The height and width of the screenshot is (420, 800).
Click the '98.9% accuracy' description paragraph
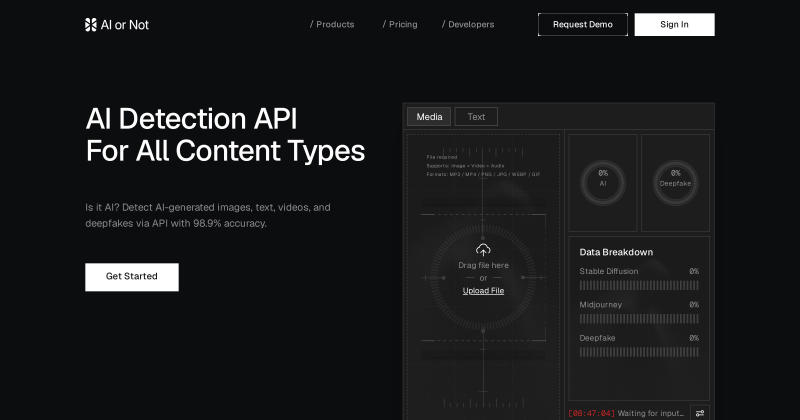[x=208, y=215]
